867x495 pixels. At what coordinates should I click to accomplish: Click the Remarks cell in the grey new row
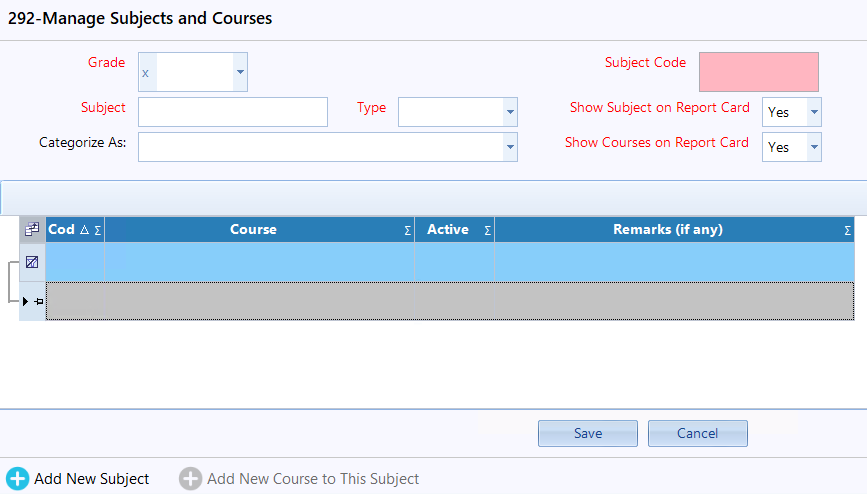tap(674, 301)
